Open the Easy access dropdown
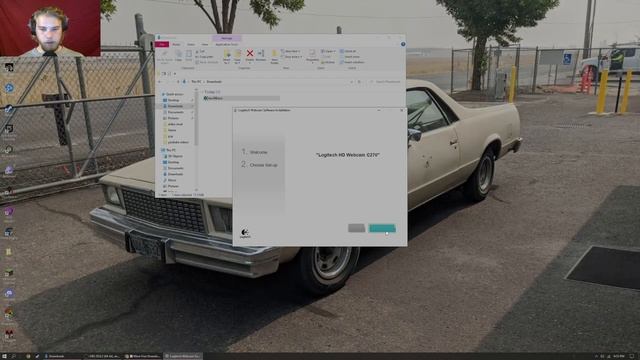This screenshot has height=360, width=640. (x=292, y=57)
